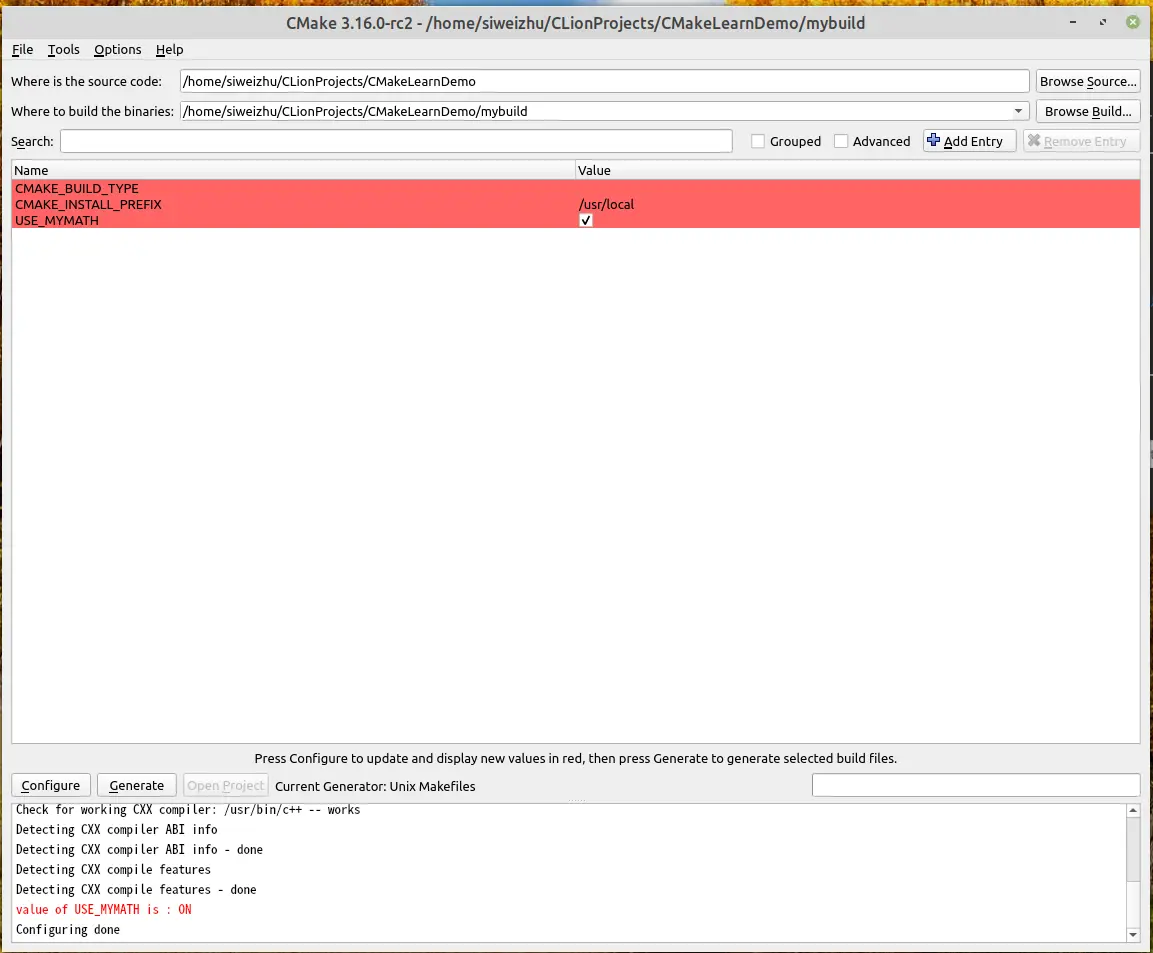Focus the Search input field
Image resolution: width=1153 pixels, height=953 pixels.
pyautogui.click(x=396, y=141)
